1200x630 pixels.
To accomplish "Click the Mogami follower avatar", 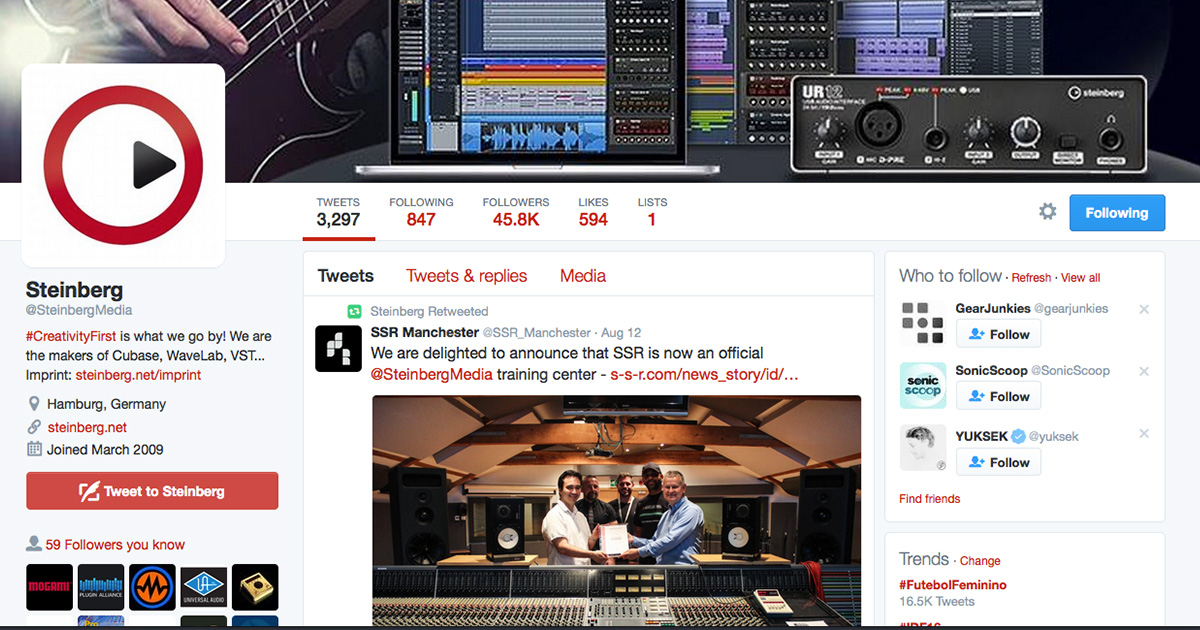I will [x=49, y=588].
